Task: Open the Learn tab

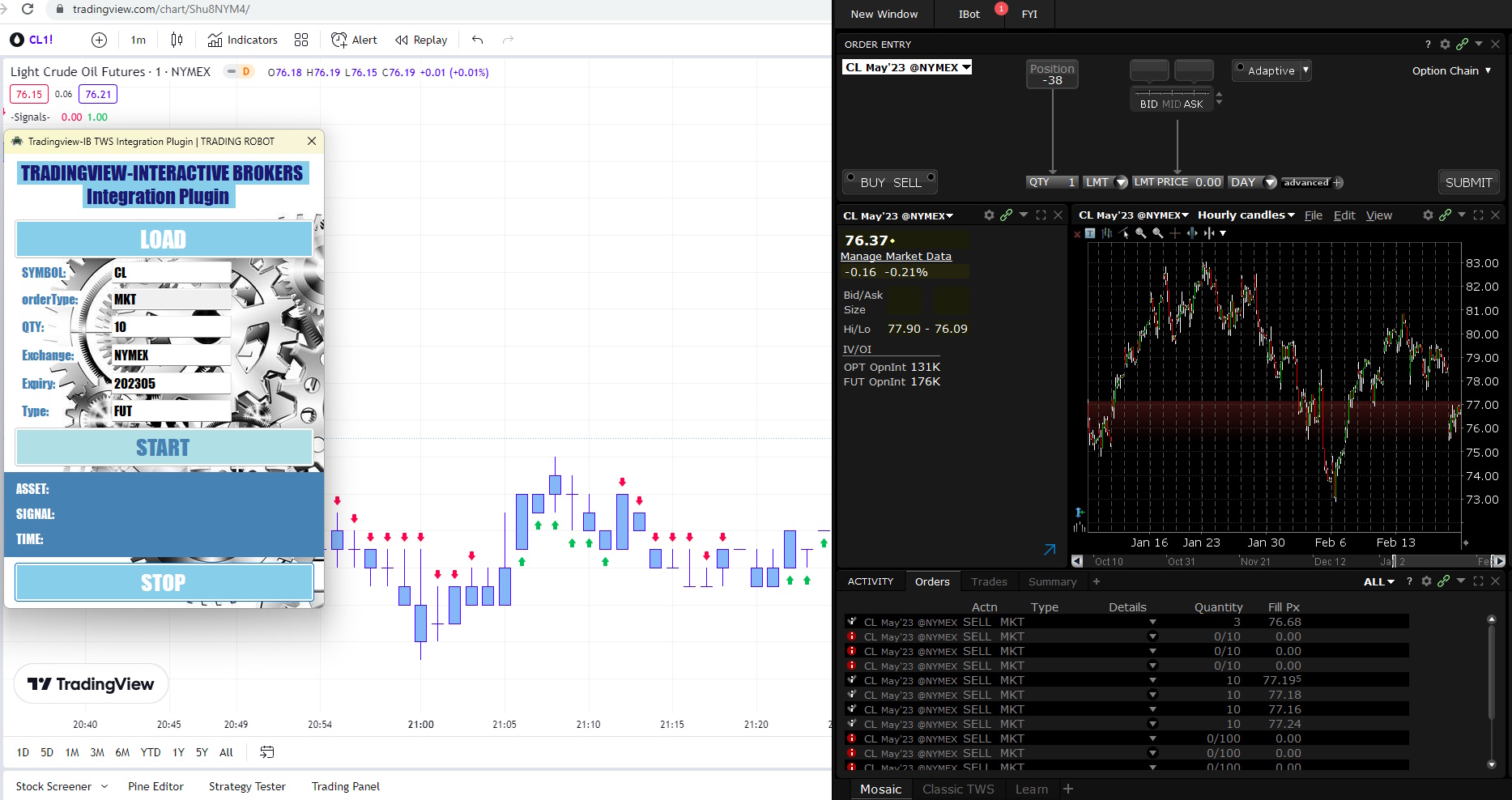Action: click(x=1031, y=789)
